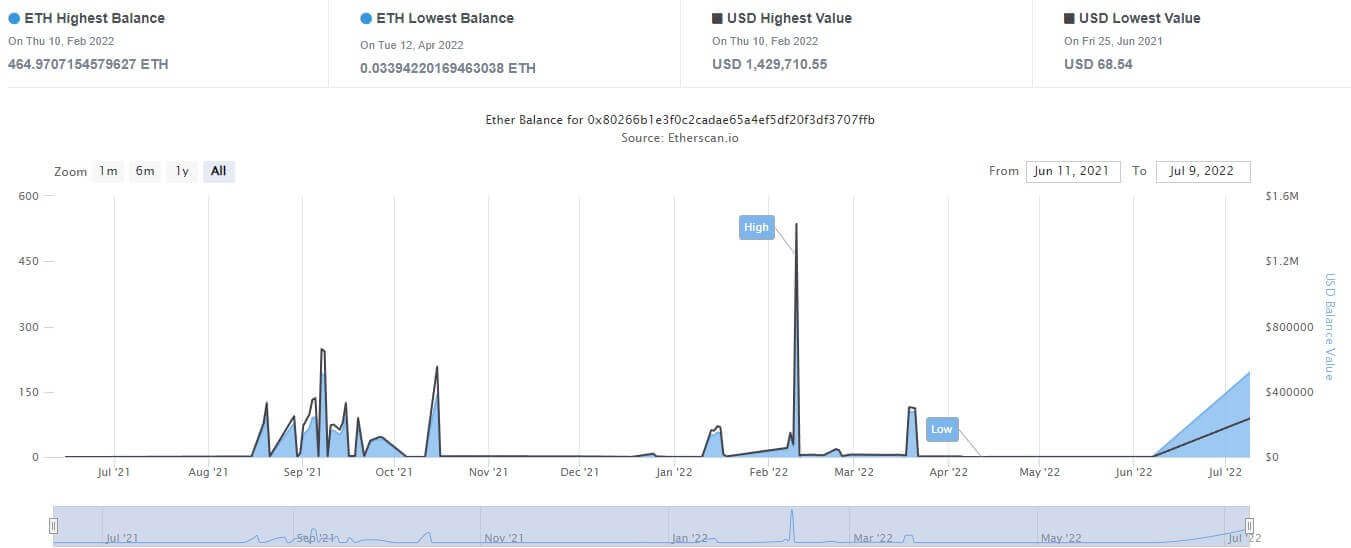Click the Low marker label on chart
Screen dimensions: 1351x548
942,429
